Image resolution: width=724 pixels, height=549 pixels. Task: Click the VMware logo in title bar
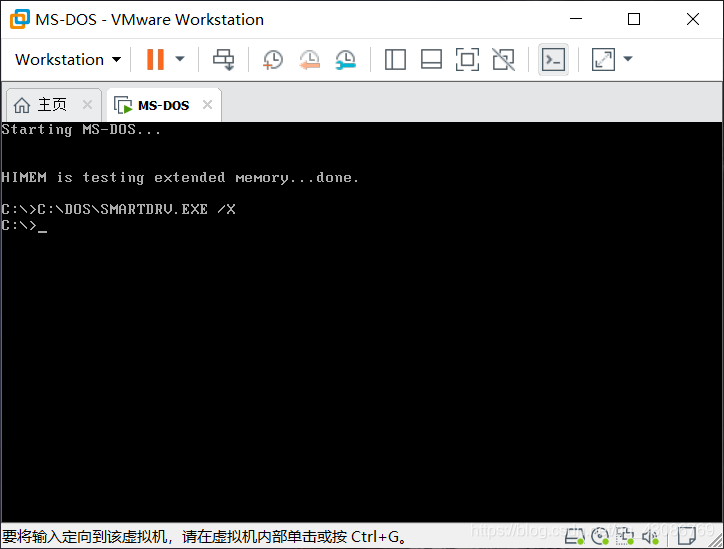click(20, 19)
